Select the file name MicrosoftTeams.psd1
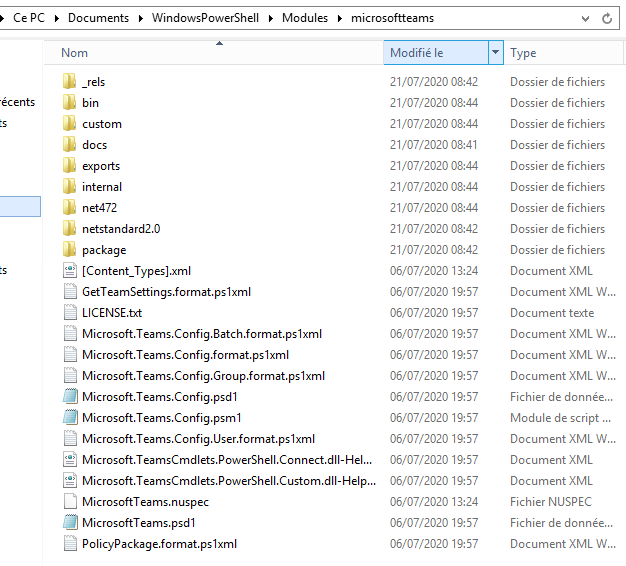 click(x=139, y=523)
